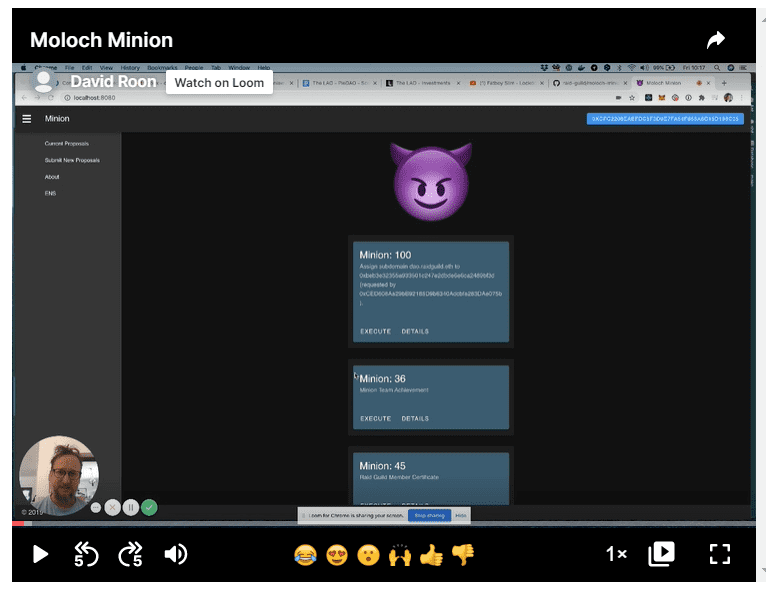766x590 pixels.
Task: Rewind the video five seconds
Action: [86, 554]
